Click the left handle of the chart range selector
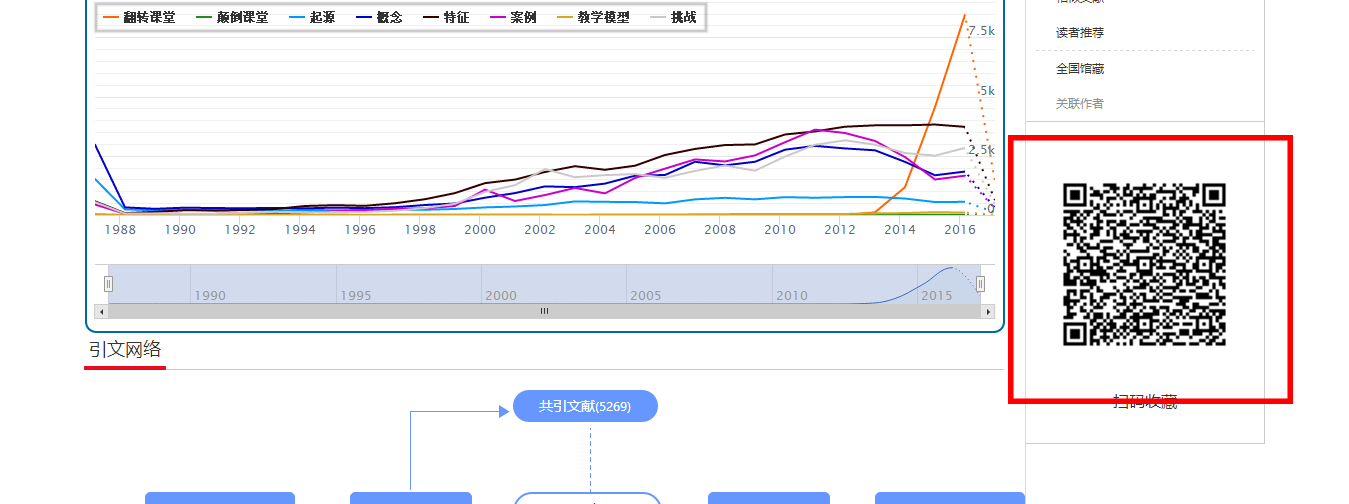This screenshot has width=1349, height=504. click(109, 284)
